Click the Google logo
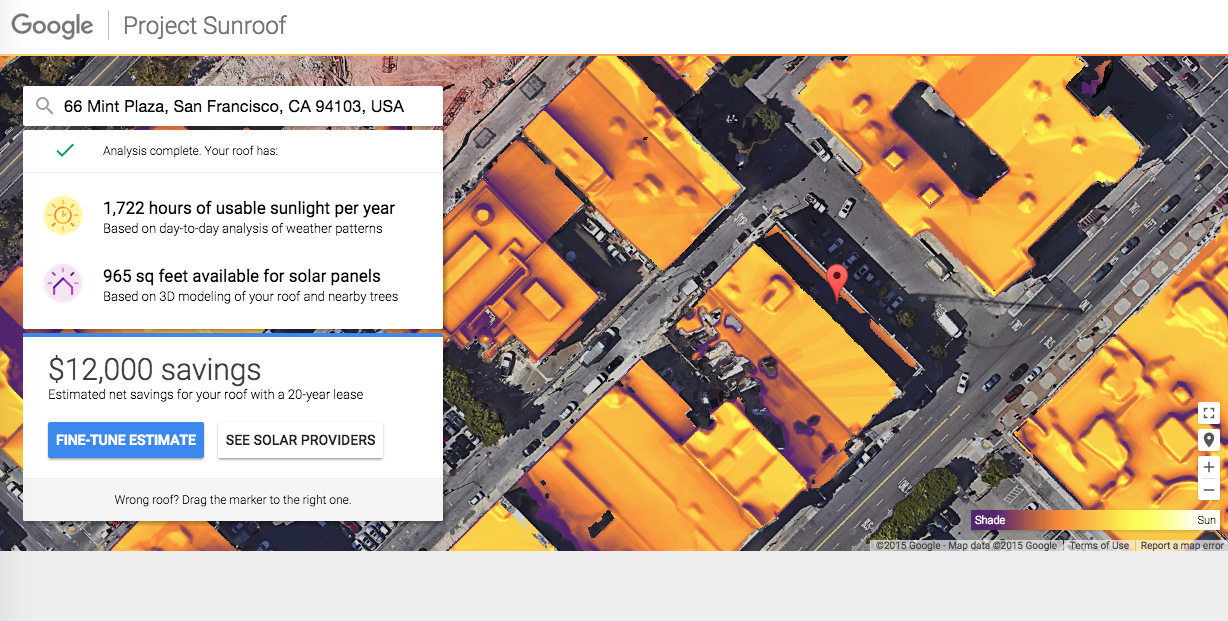 click(52, 26)
